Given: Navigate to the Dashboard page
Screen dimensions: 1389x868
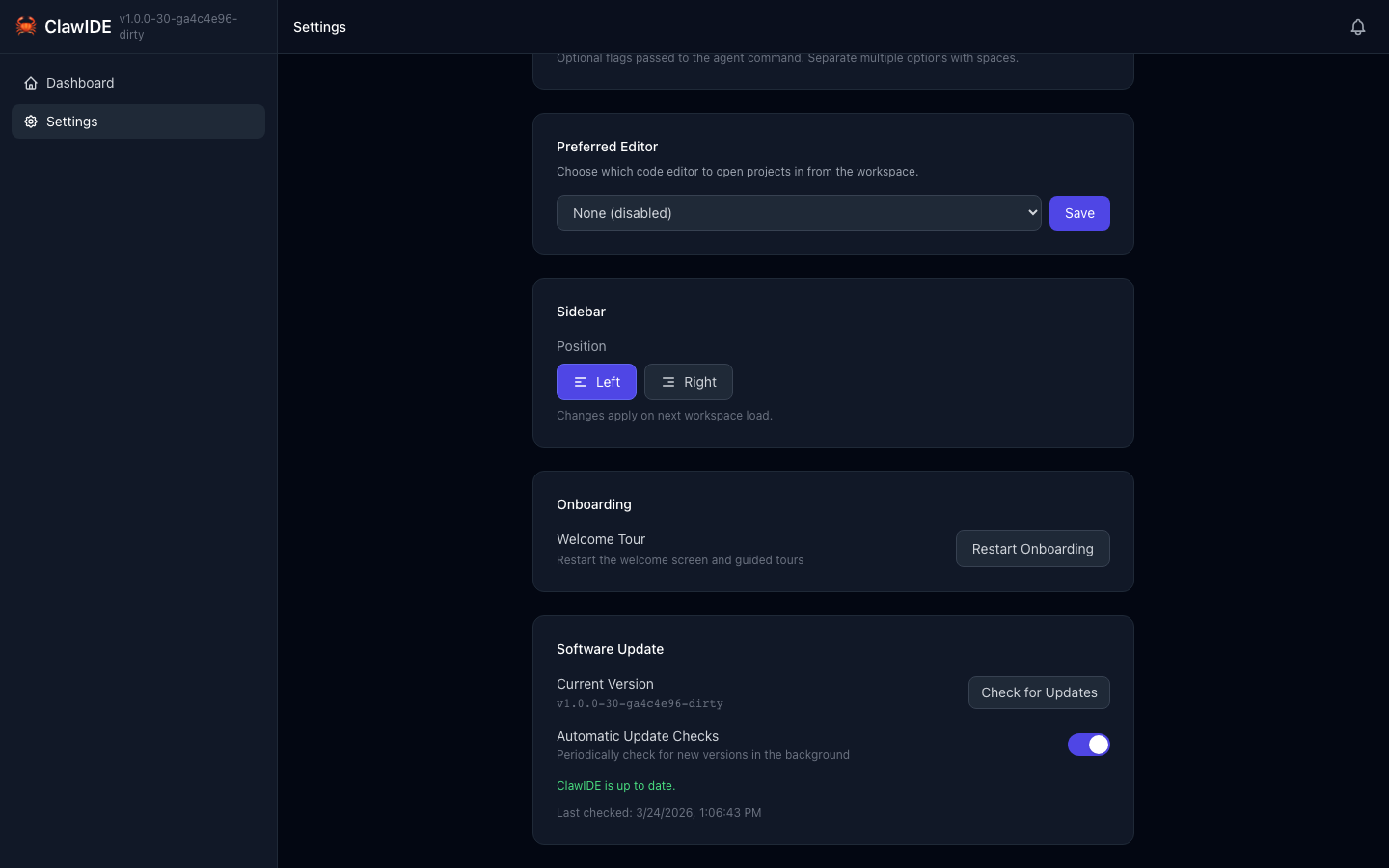Looking at the screenshot, I should click(80, 83).
